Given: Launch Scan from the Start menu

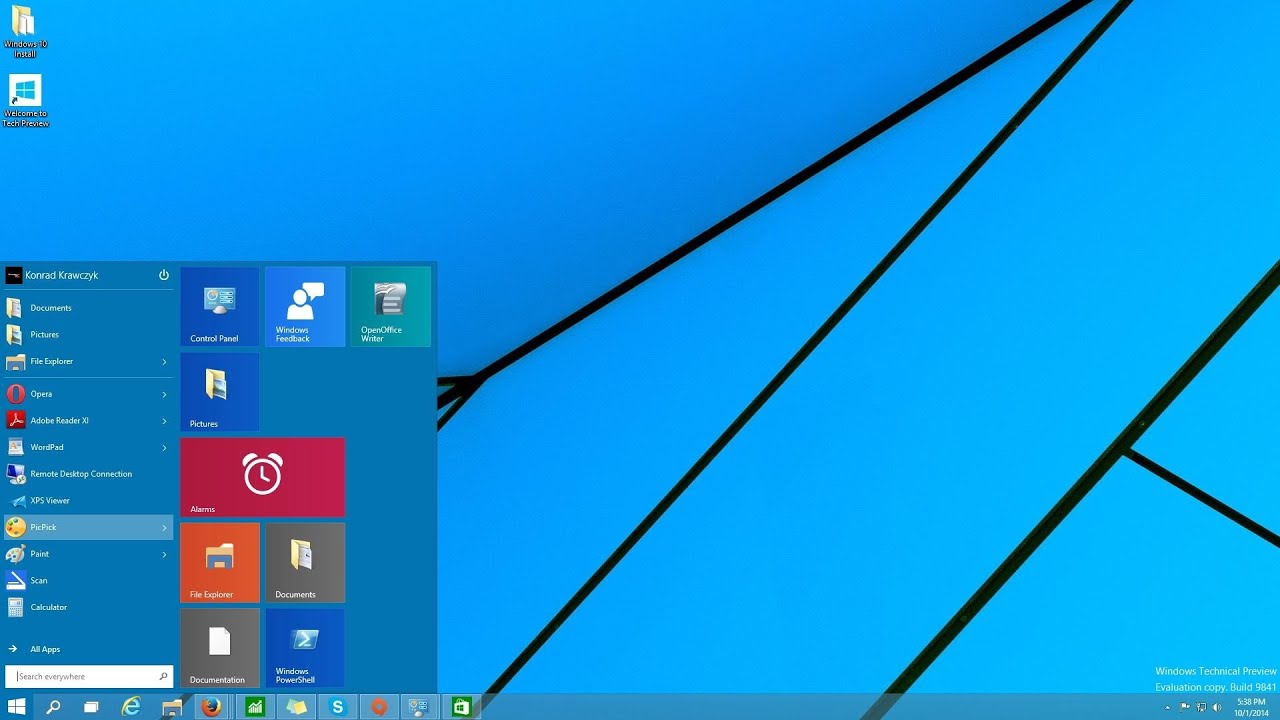Looking at the screenshot, I should click(88, 581).
